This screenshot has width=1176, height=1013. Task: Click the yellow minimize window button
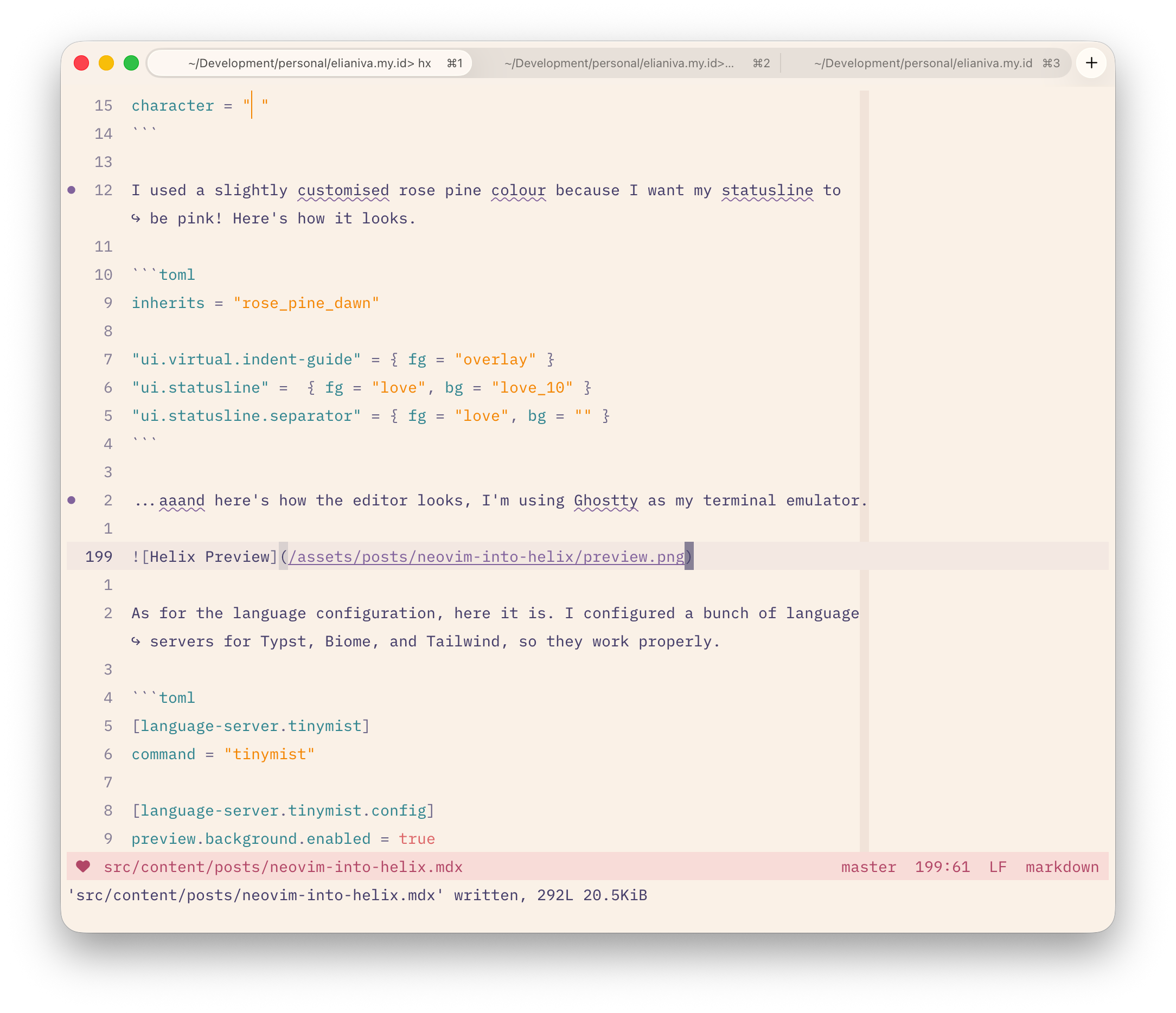106,63
